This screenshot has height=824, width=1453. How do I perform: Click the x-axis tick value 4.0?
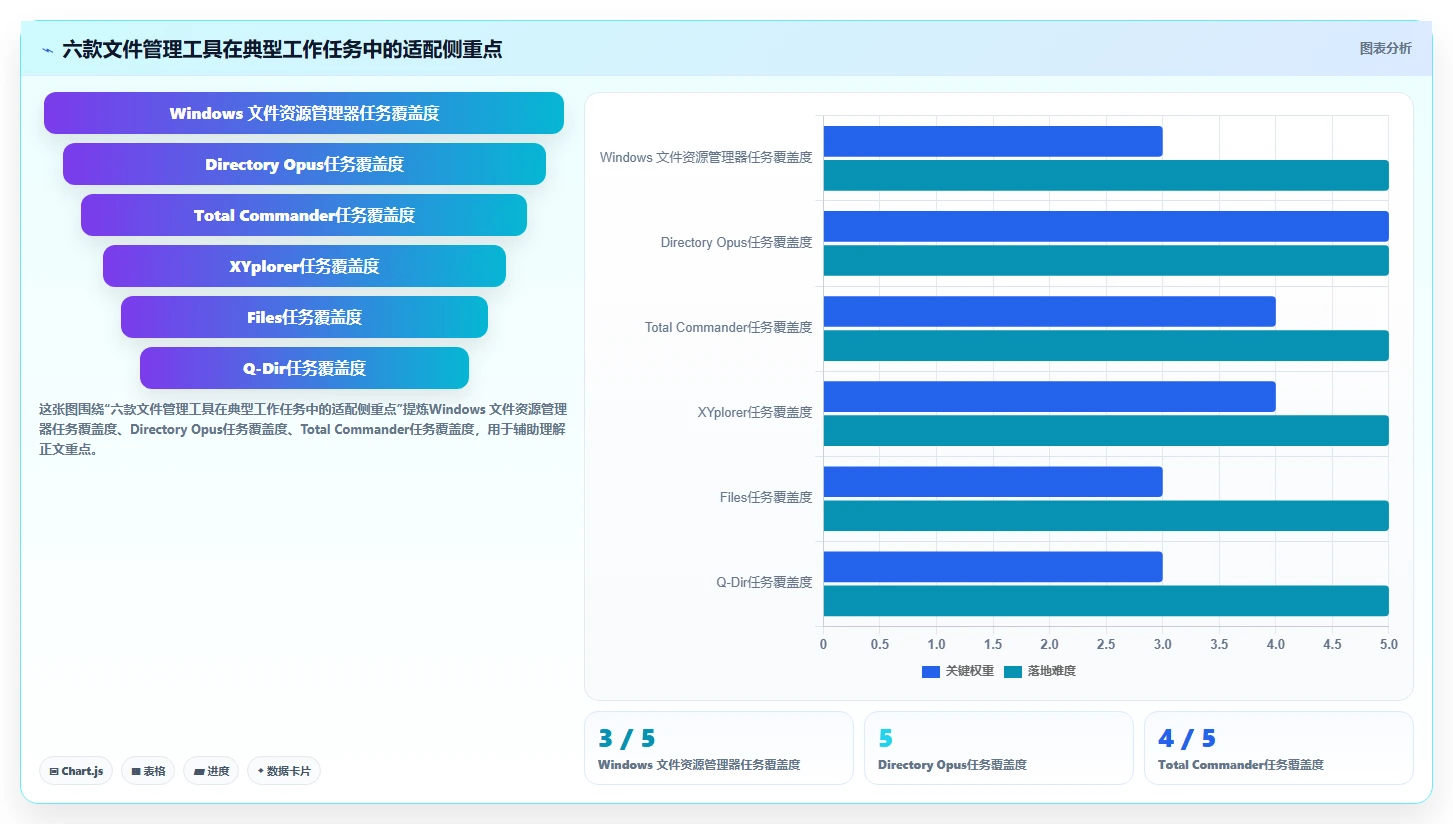pyautogui.click(x=1275, y=644)
